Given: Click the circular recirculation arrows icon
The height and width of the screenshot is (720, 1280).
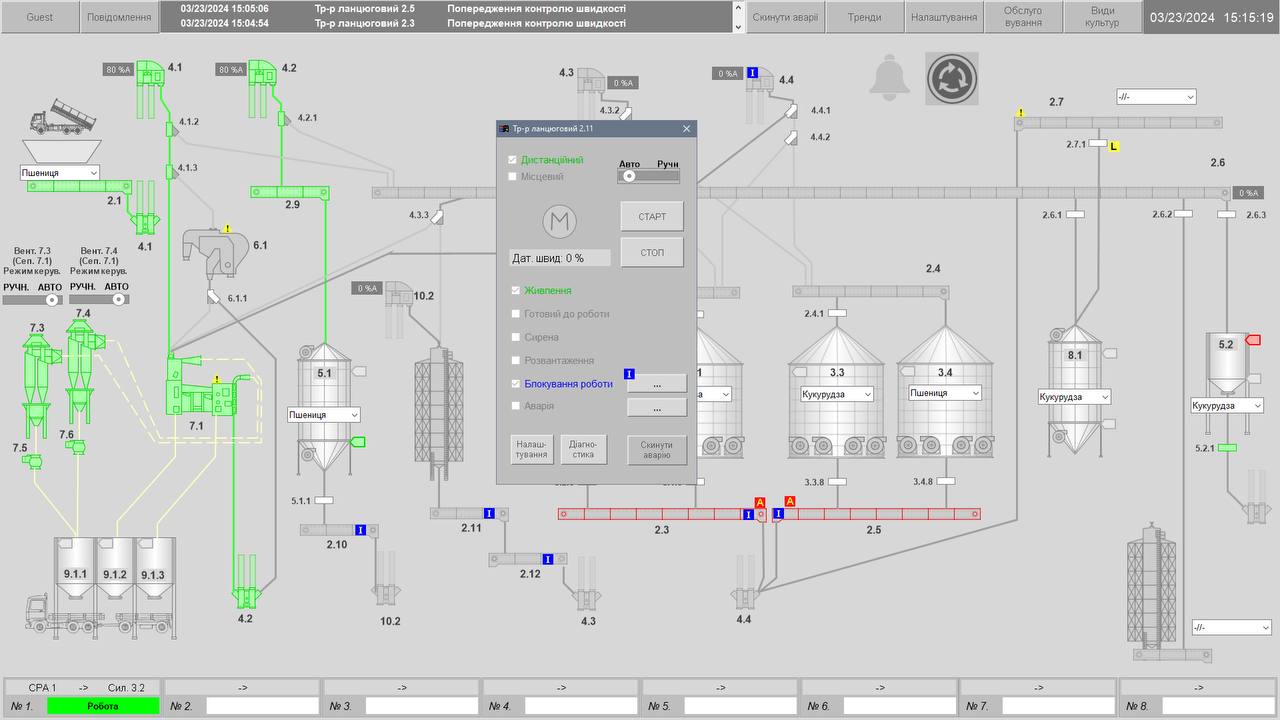Looking at the screenshot, I should point(952,79).
